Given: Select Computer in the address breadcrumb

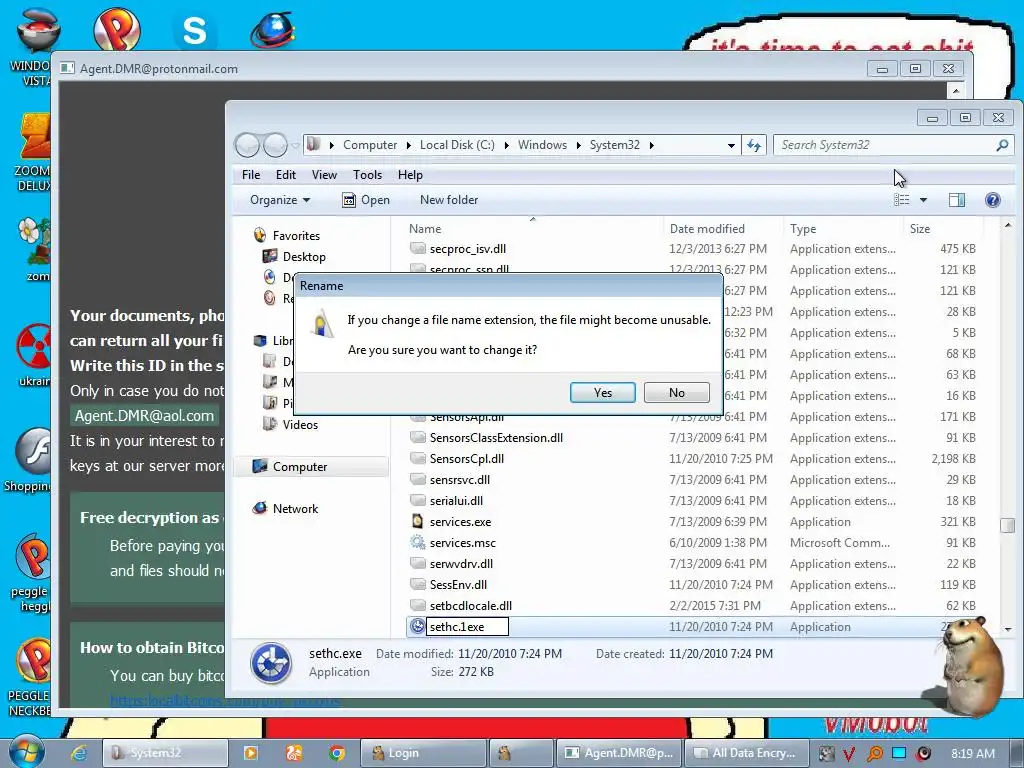Looking at the screenshot, I should [370, 145].
